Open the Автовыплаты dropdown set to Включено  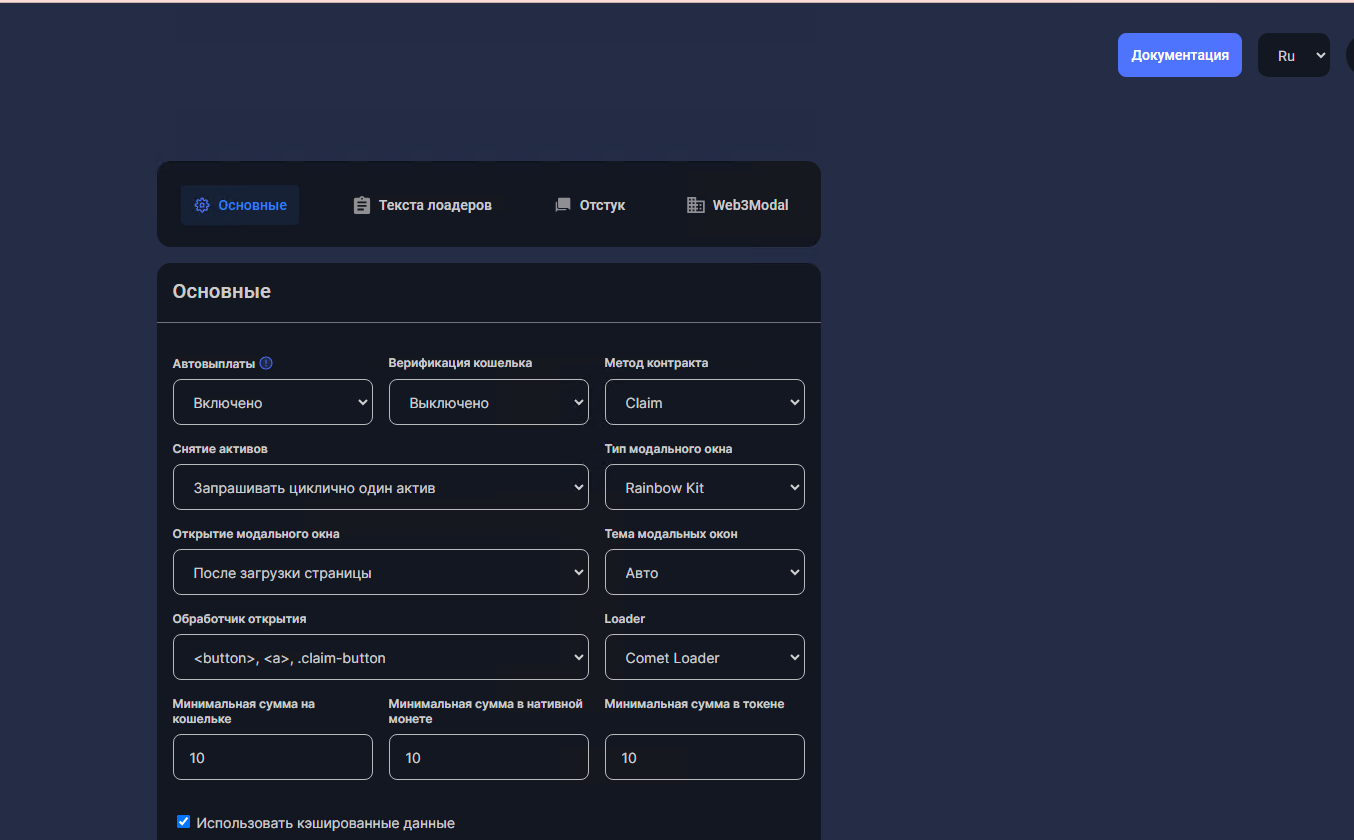point(272,402)
